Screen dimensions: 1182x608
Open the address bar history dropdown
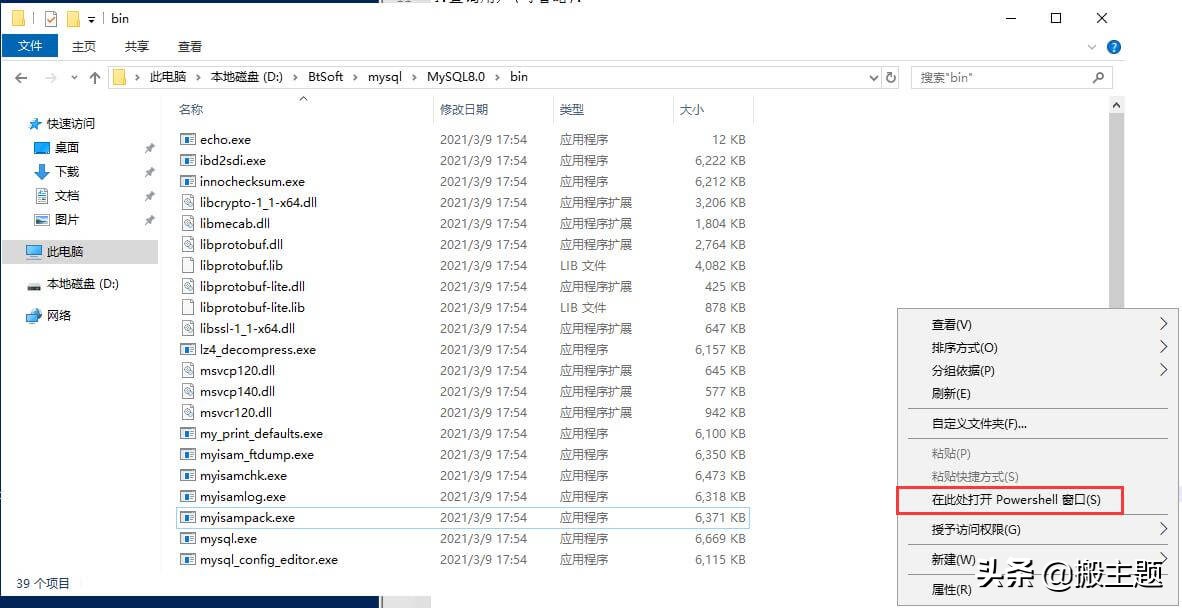[x=873, y=77]
